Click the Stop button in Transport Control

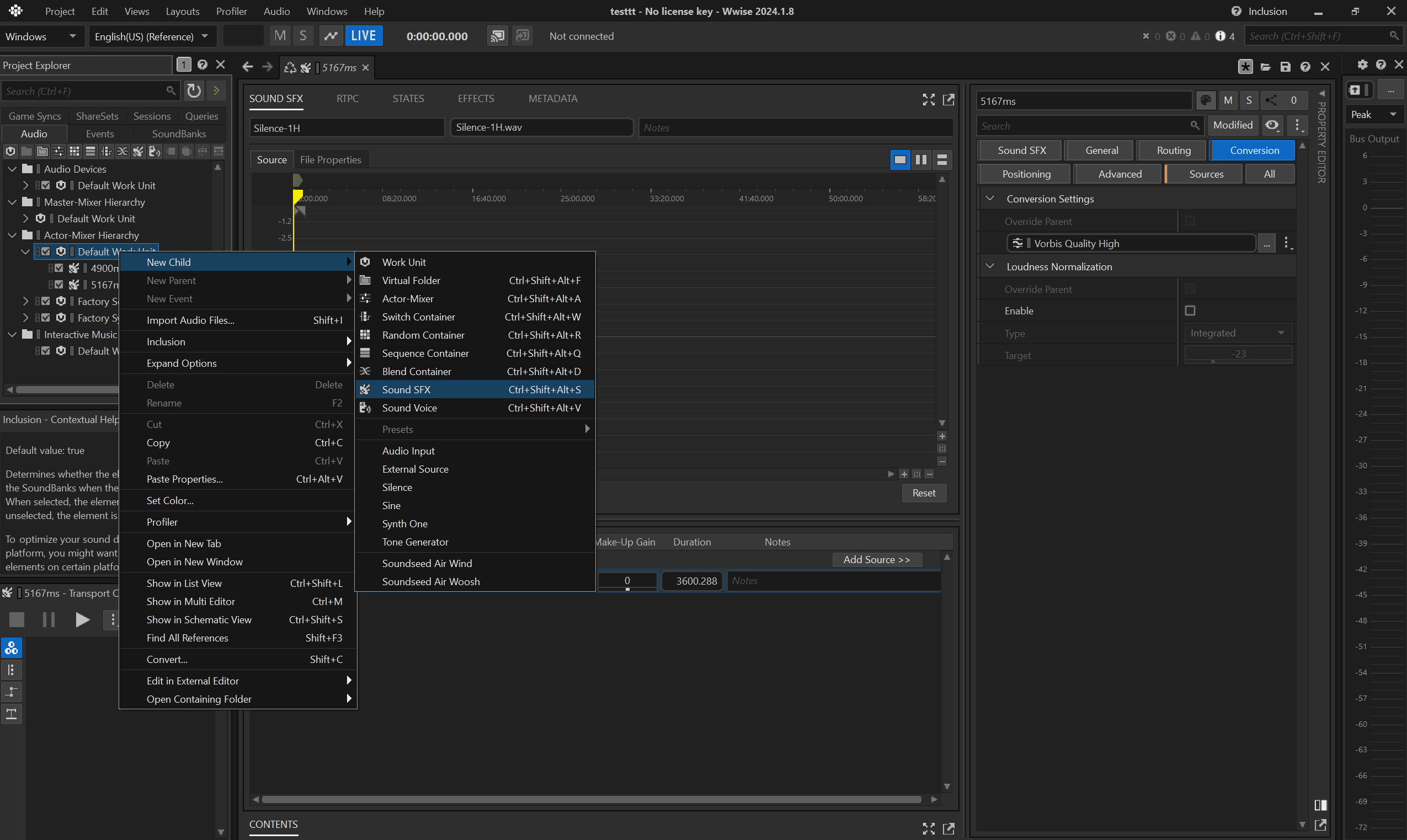click(17, 620)
